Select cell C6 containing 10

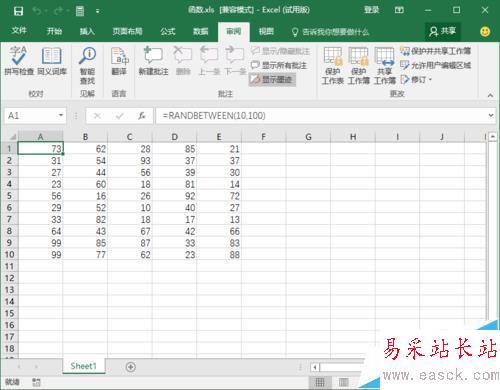point(130,208)
